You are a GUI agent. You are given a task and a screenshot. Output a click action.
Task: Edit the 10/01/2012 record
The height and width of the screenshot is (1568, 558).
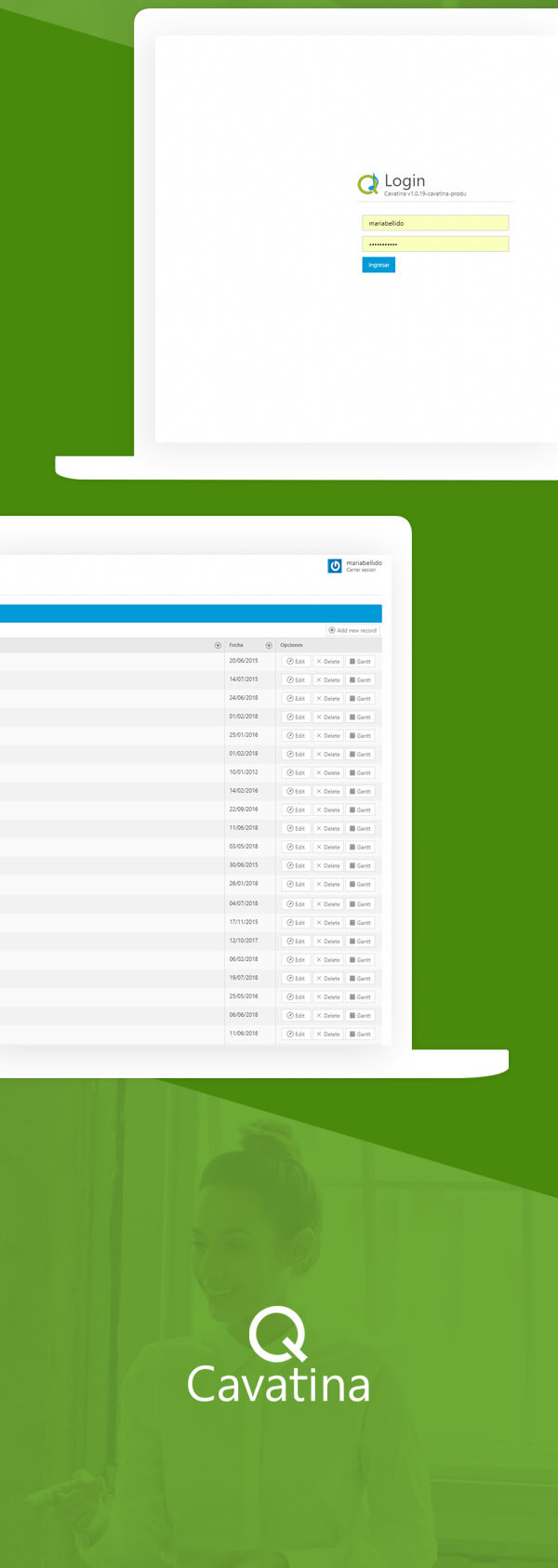(296, 773)
